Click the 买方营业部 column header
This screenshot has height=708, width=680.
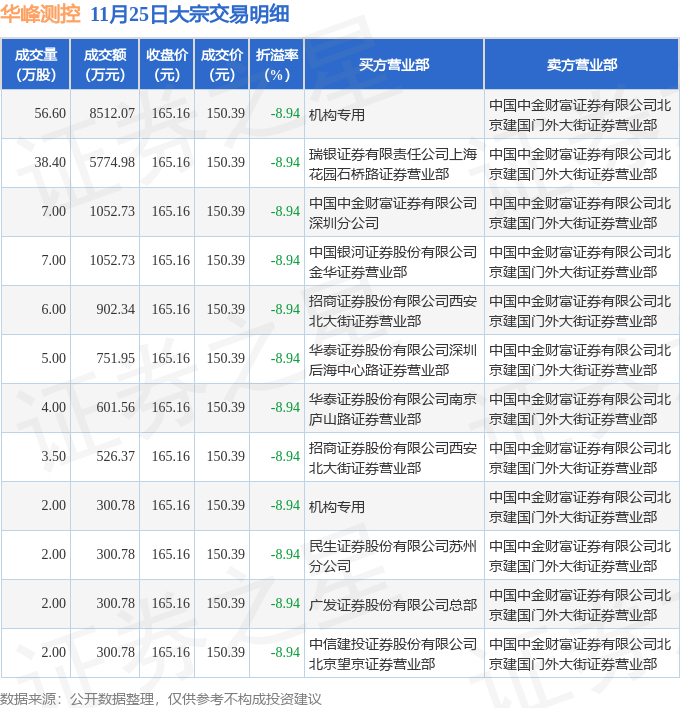click(394, 64)
